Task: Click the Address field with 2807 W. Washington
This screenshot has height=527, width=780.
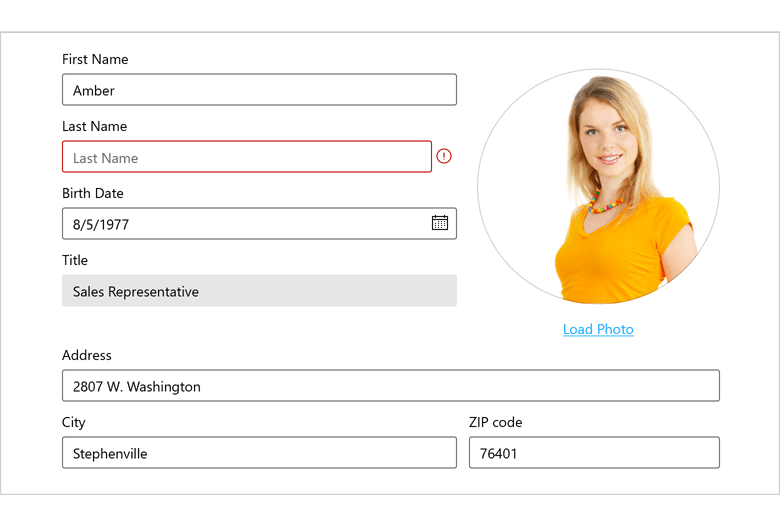Action: pos(390,386)
